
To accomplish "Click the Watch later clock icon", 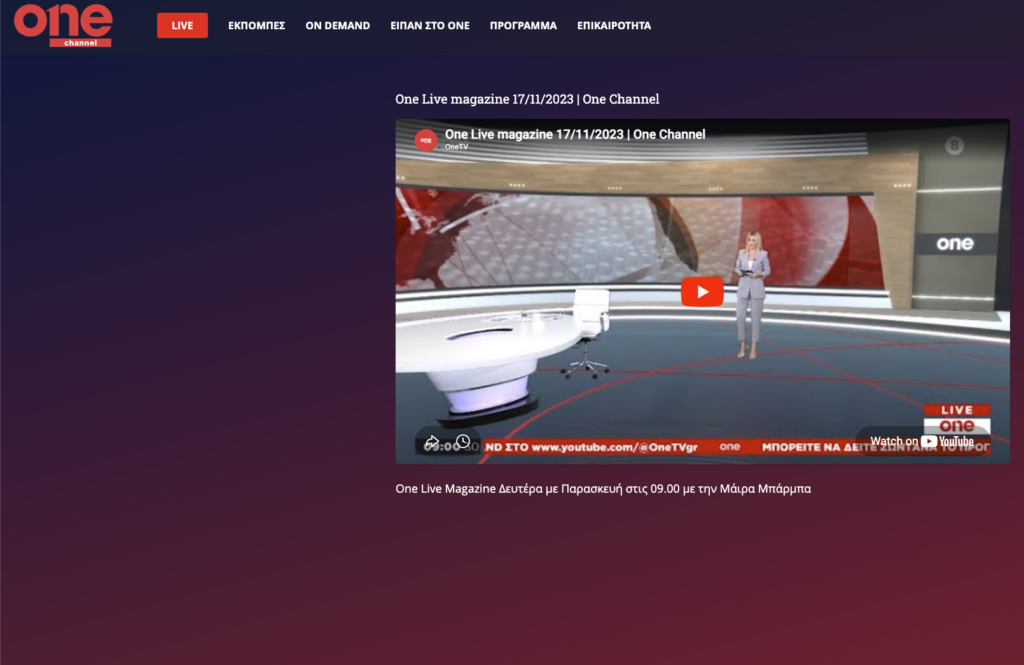I will [x=463, y=442].
